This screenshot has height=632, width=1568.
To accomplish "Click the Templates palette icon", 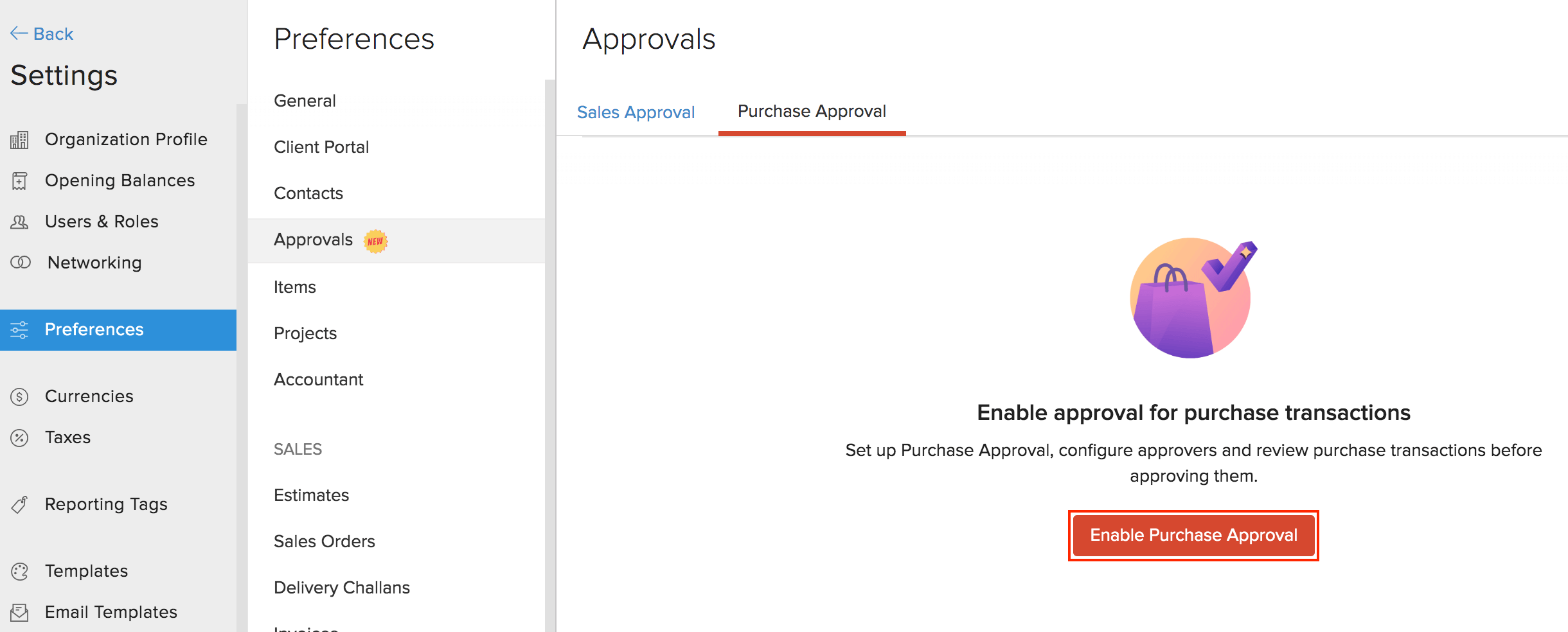I will point(19,572).
